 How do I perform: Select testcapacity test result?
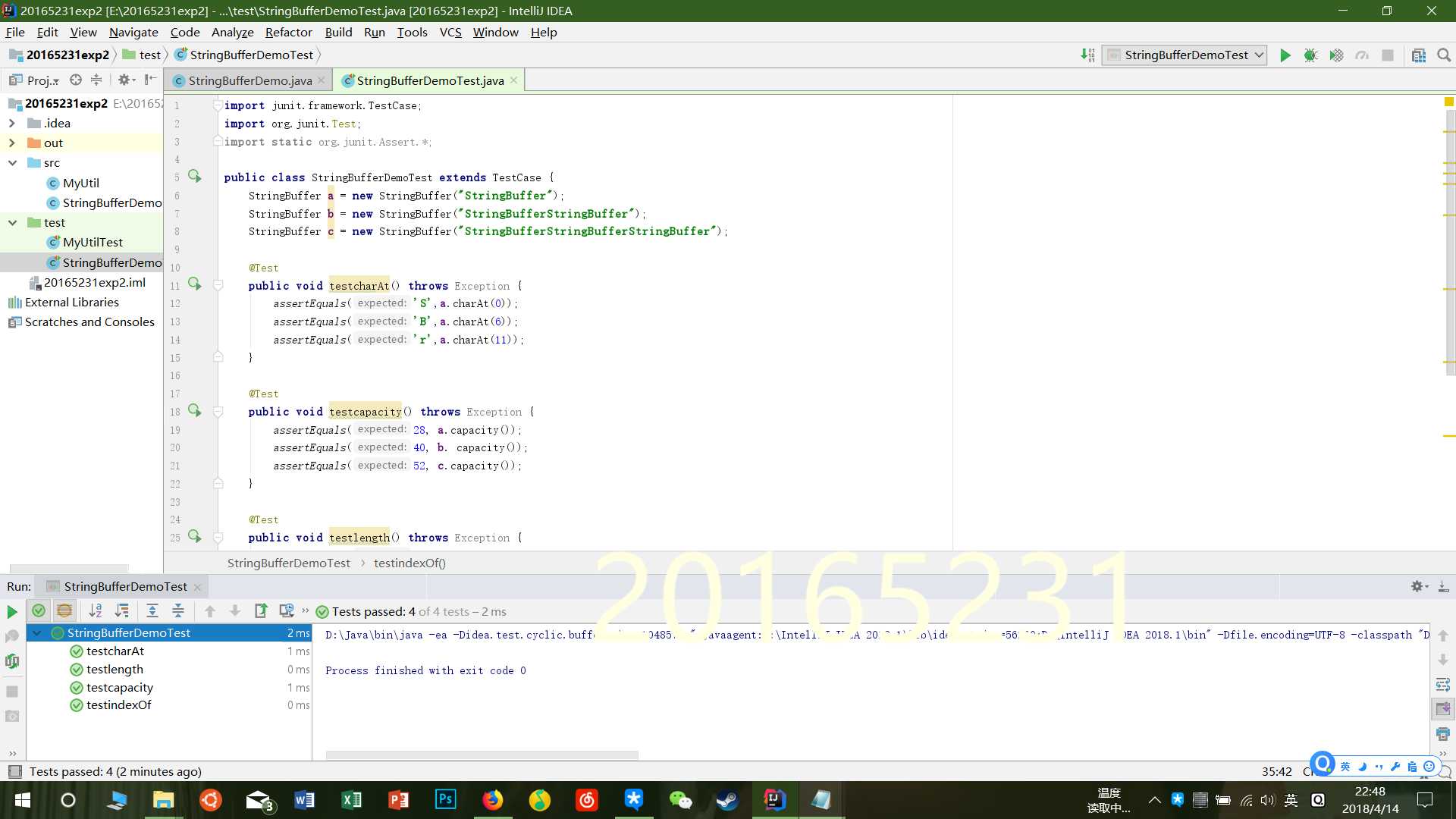click(120, 687)
